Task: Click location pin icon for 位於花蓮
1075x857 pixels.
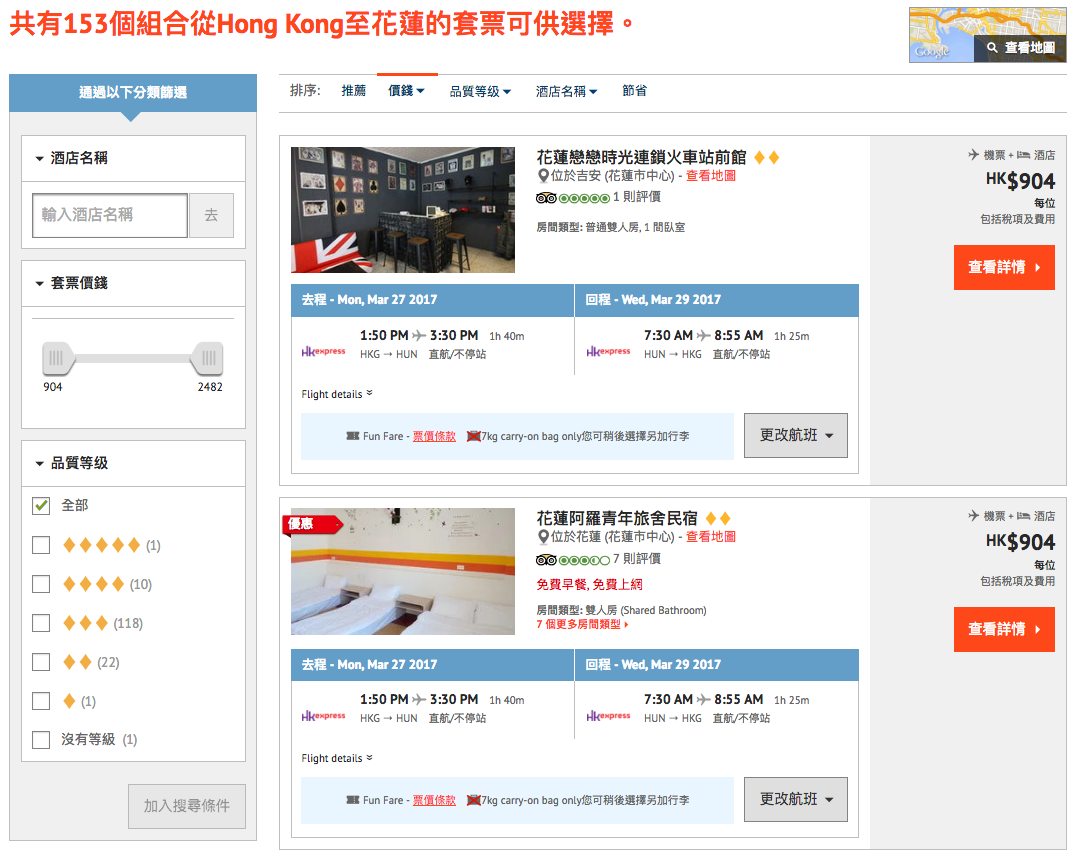Action: (x=543, y=537)
